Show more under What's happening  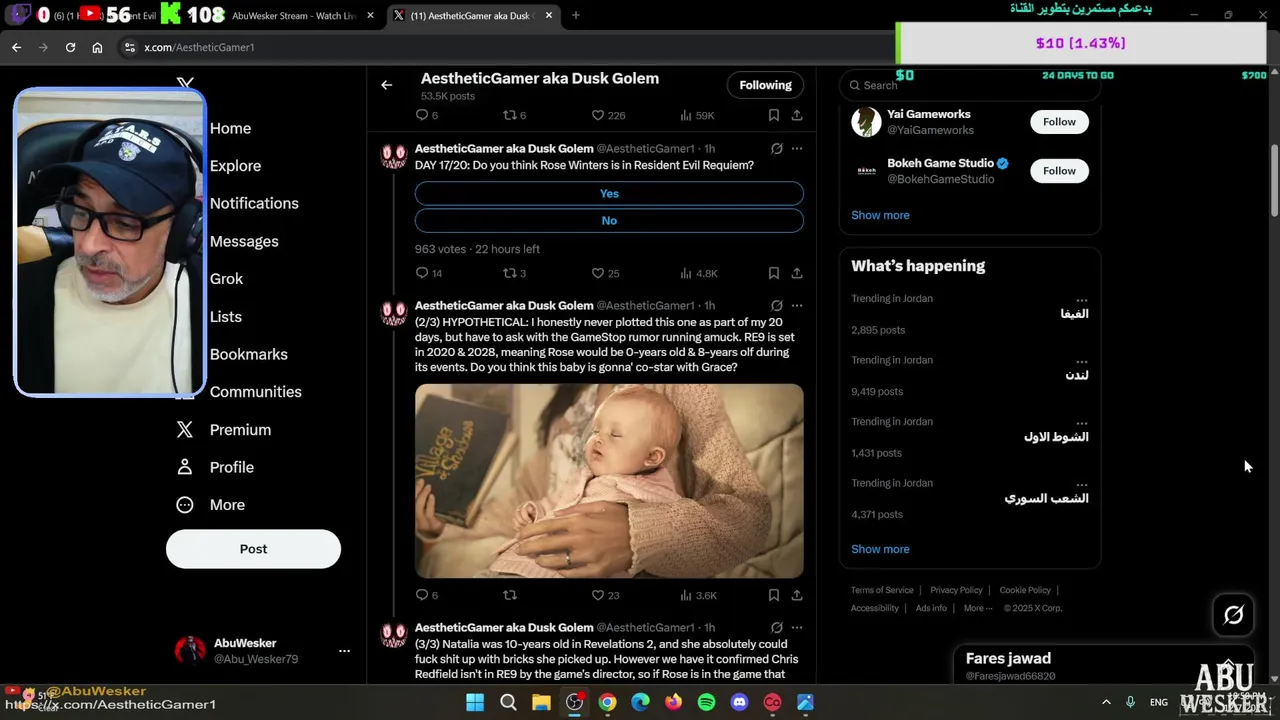point(880,549)
